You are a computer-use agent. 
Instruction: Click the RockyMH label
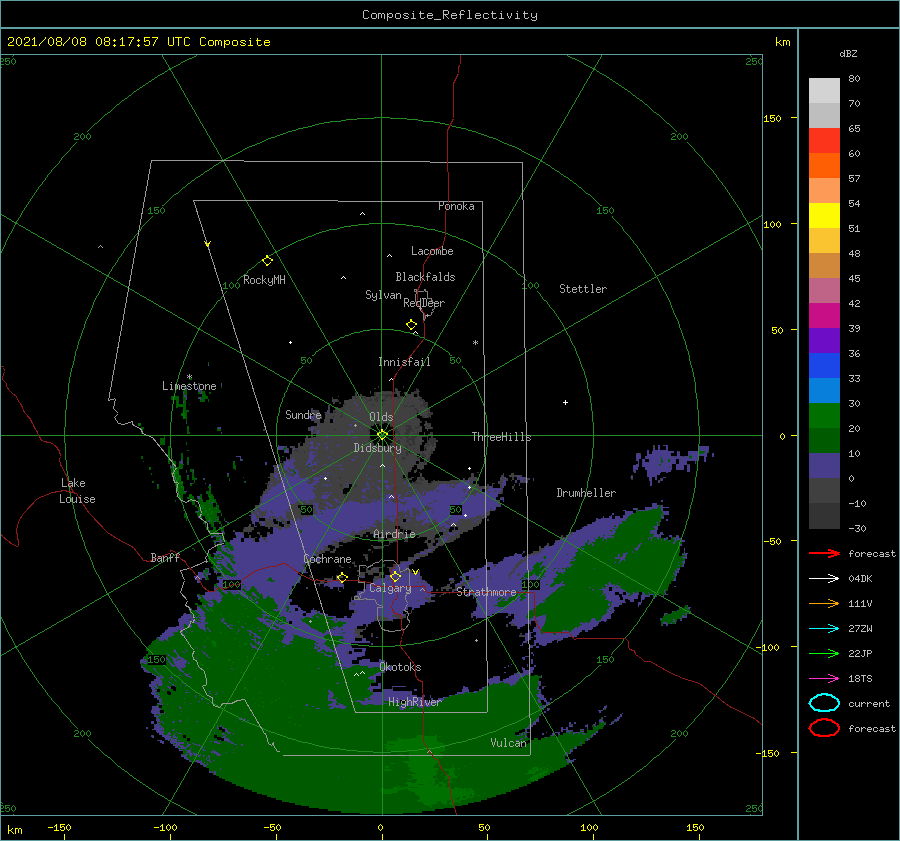[x=264, y=280]
